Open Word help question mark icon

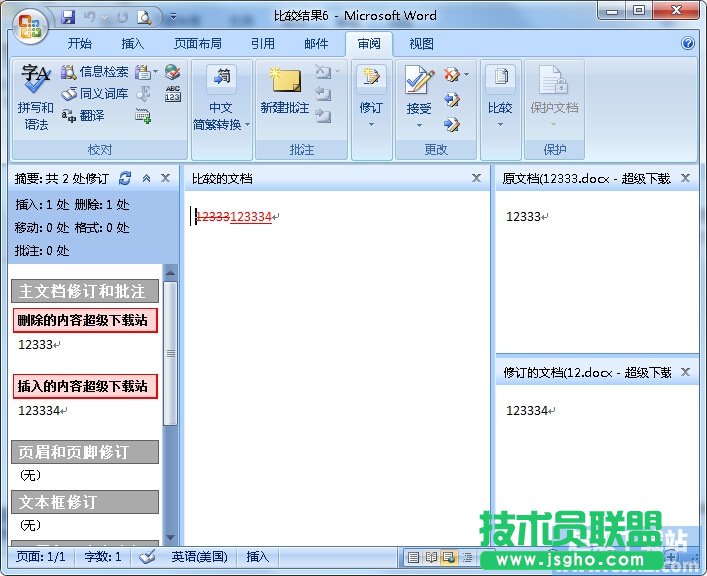688,44
